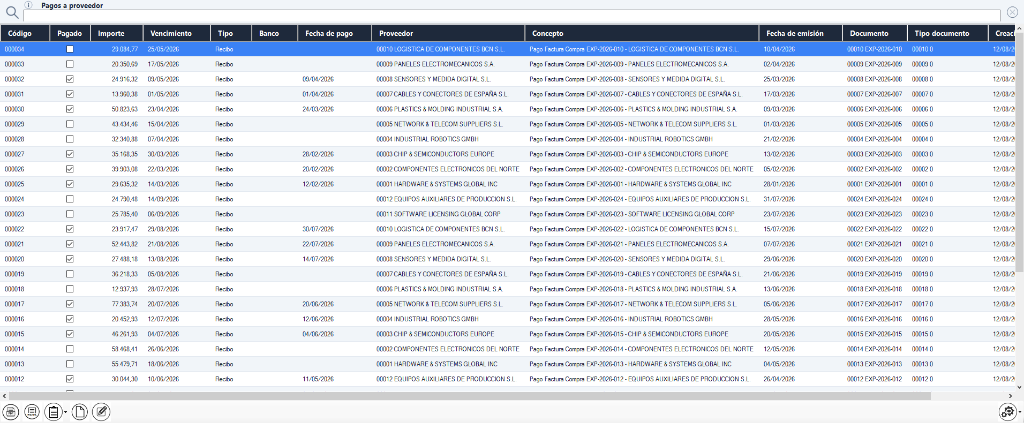Screen dimensions: 1024x423
Task: Click due date 03/05/2026
Action: pyautogui.click(x=163, y=79)
